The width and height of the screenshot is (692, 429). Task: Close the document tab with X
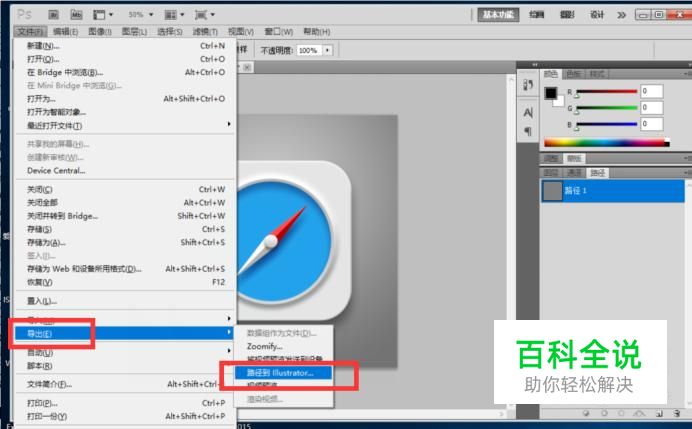[247, 67]
